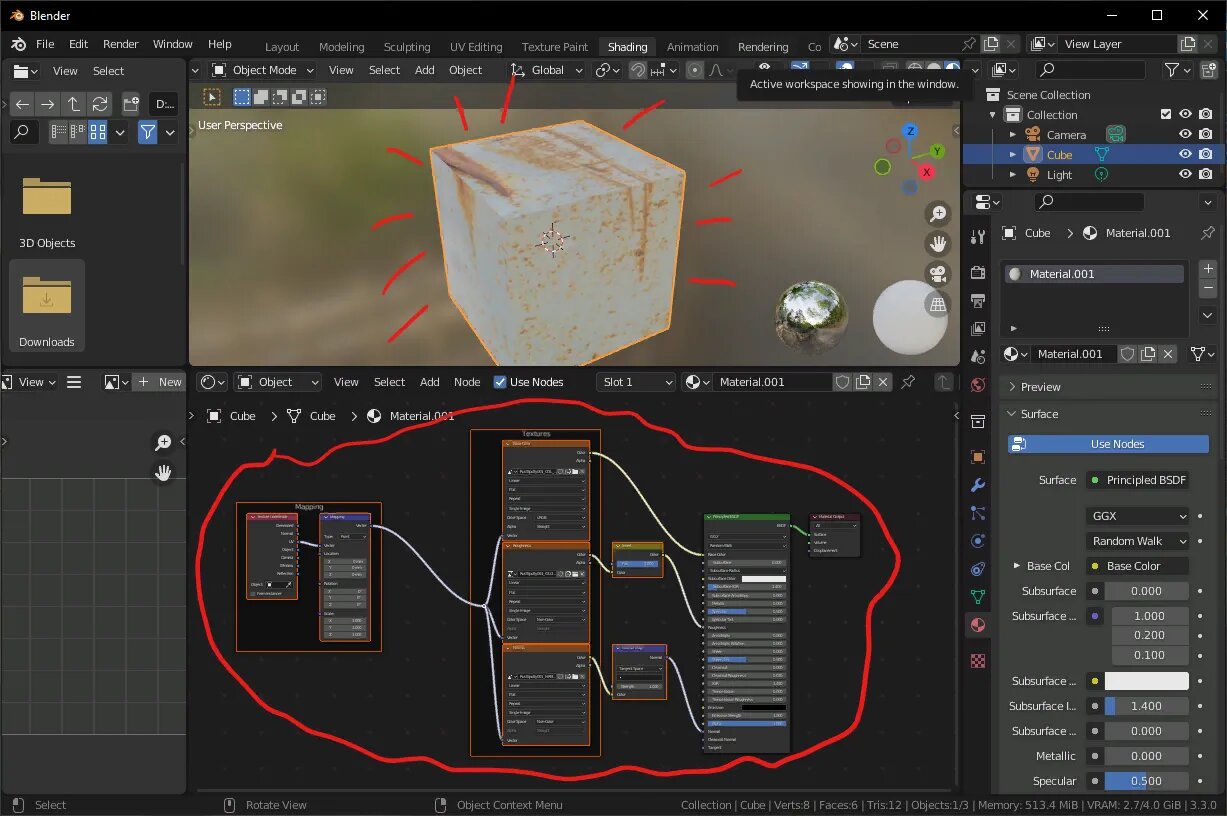
Task: Adjust the Specular 0.500 slider
Action: click(x=1146, y=781)
